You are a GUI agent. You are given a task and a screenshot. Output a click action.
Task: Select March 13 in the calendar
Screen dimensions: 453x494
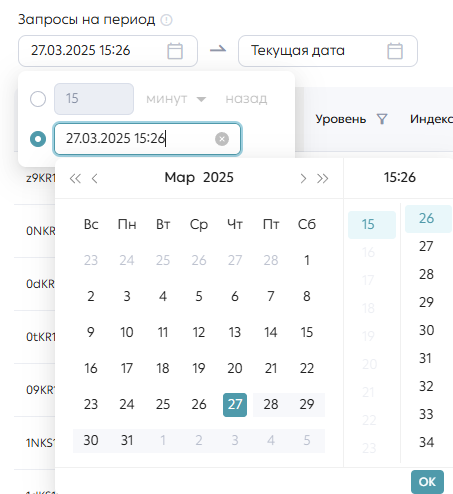235,332
